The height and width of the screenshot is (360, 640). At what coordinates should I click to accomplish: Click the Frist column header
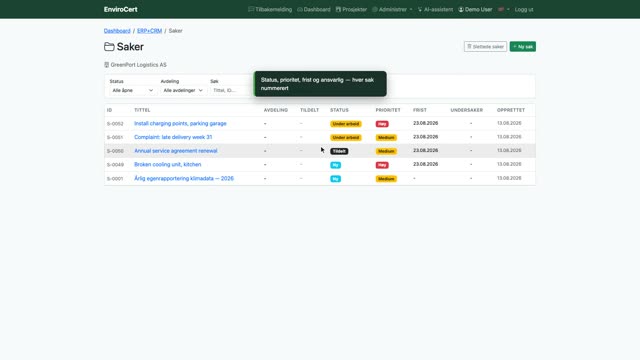[x=420, y=110]
